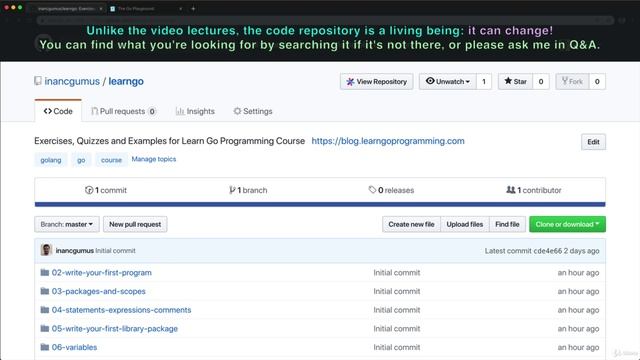Click folder icon beside 03-packages-and-scopes
The height and width of the screenshot is (360, 640).
pos(45,291)
